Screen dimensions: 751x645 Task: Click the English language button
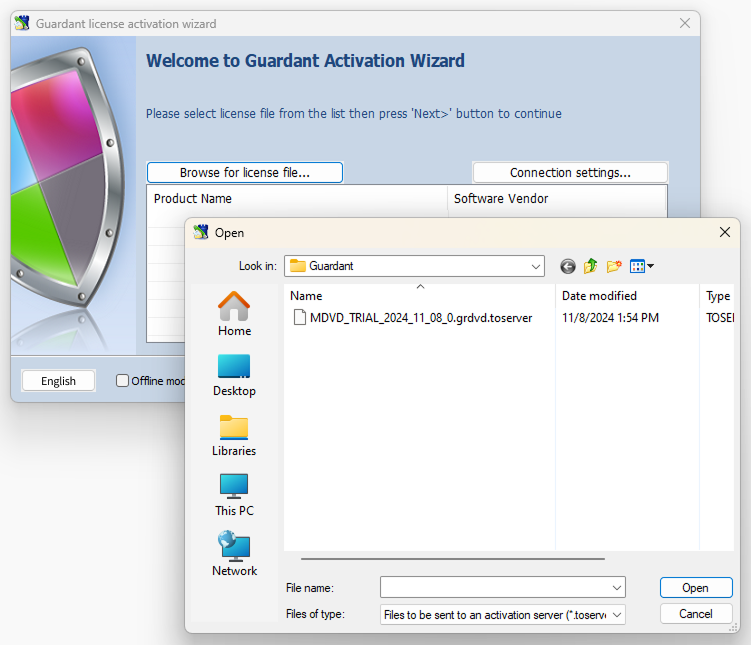click(58, 381)
